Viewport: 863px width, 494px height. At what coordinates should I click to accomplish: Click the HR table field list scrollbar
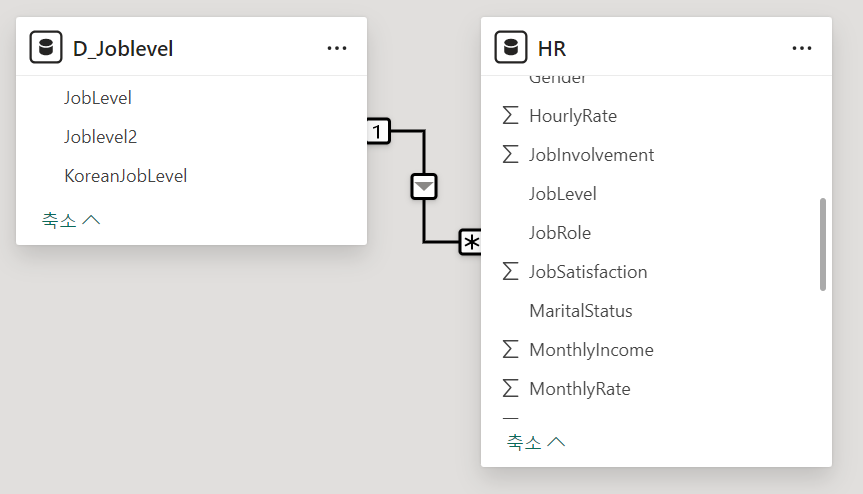(823, 244)
